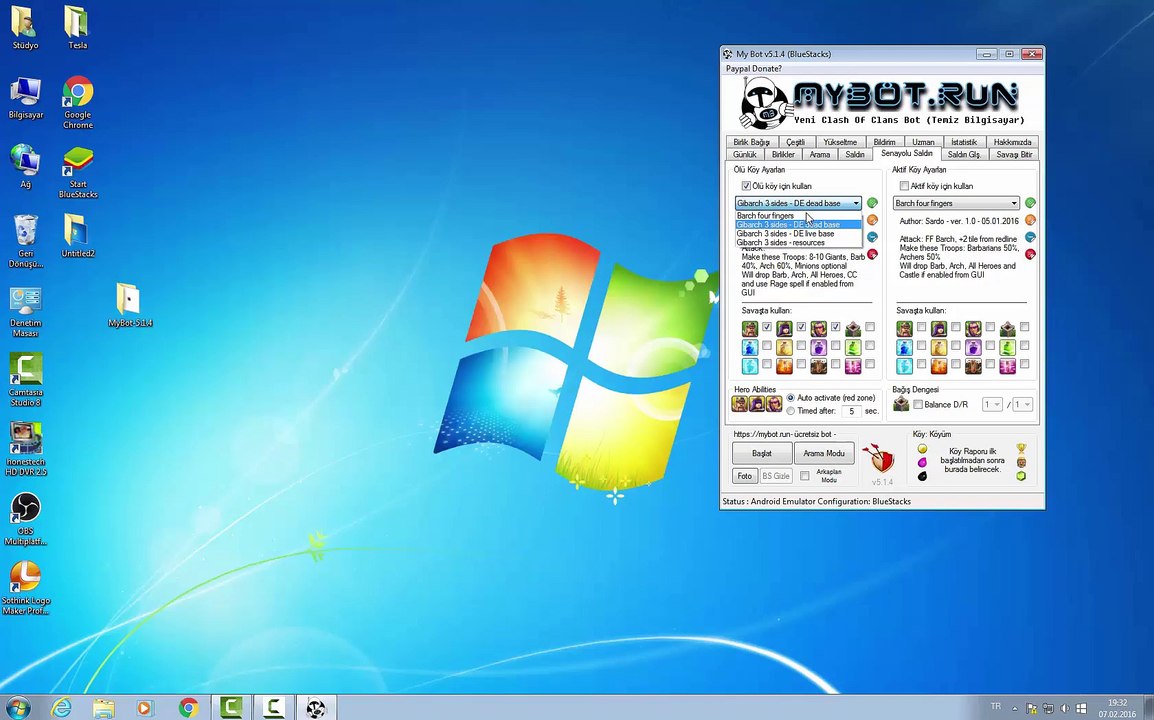Image resolution: width=1154 pixels, height=720 pixels.
Task: Enable the Balance D/R checkbox
Action: (918, 404)
